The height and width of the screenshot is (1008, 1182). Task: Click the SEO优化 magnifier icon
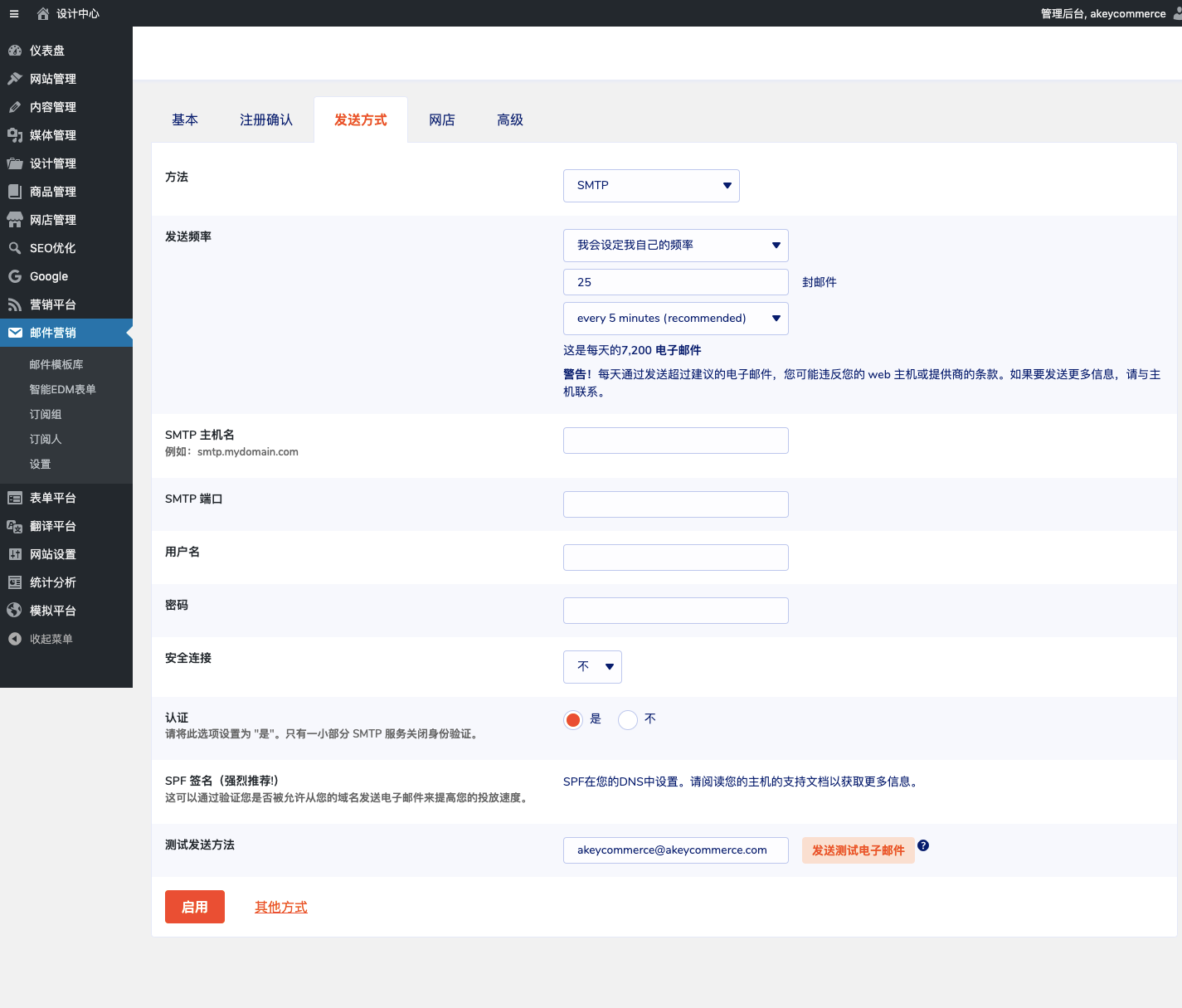15,248
